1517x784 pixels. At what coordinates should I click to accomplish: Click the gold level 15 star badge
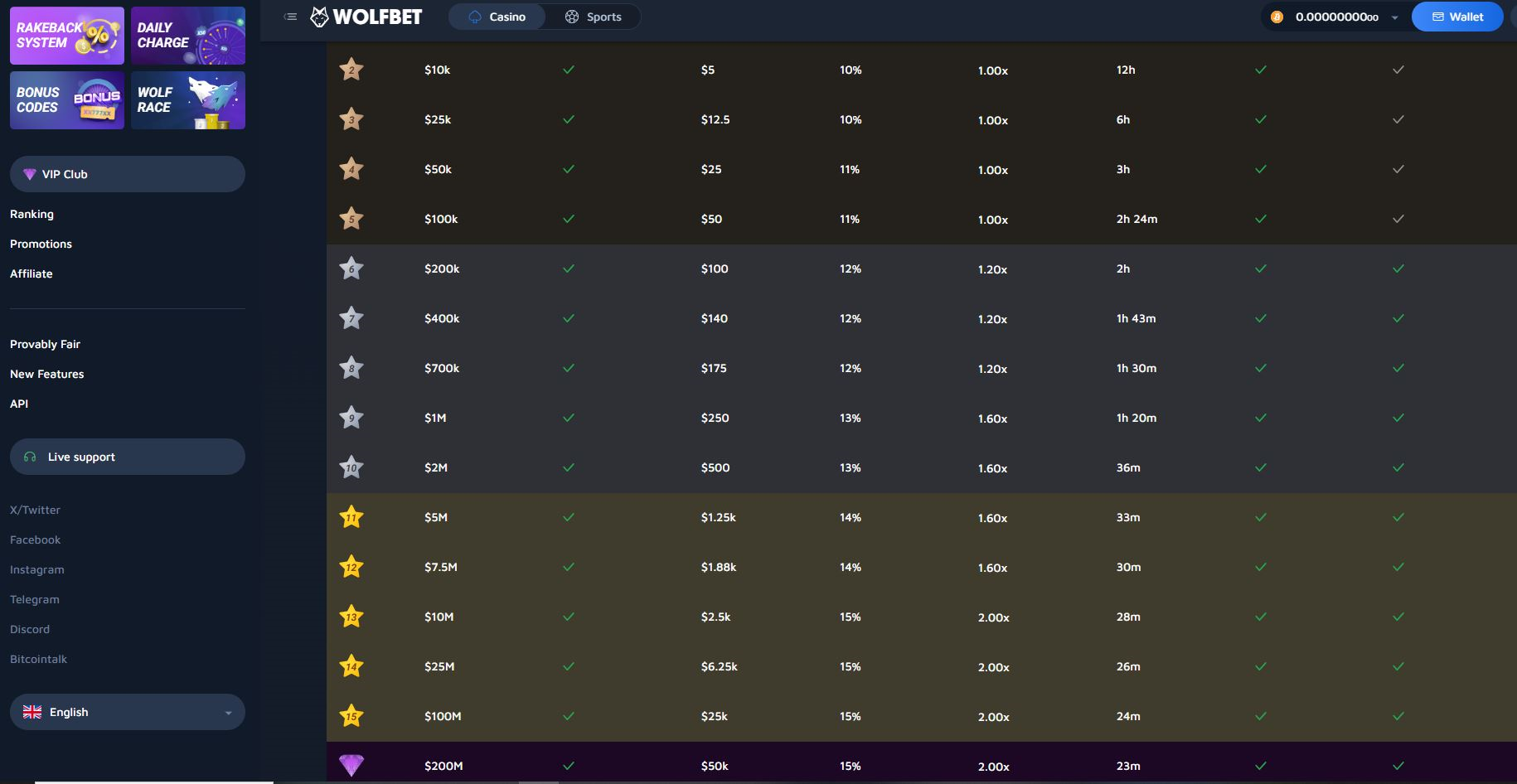(x=351, y=716)
